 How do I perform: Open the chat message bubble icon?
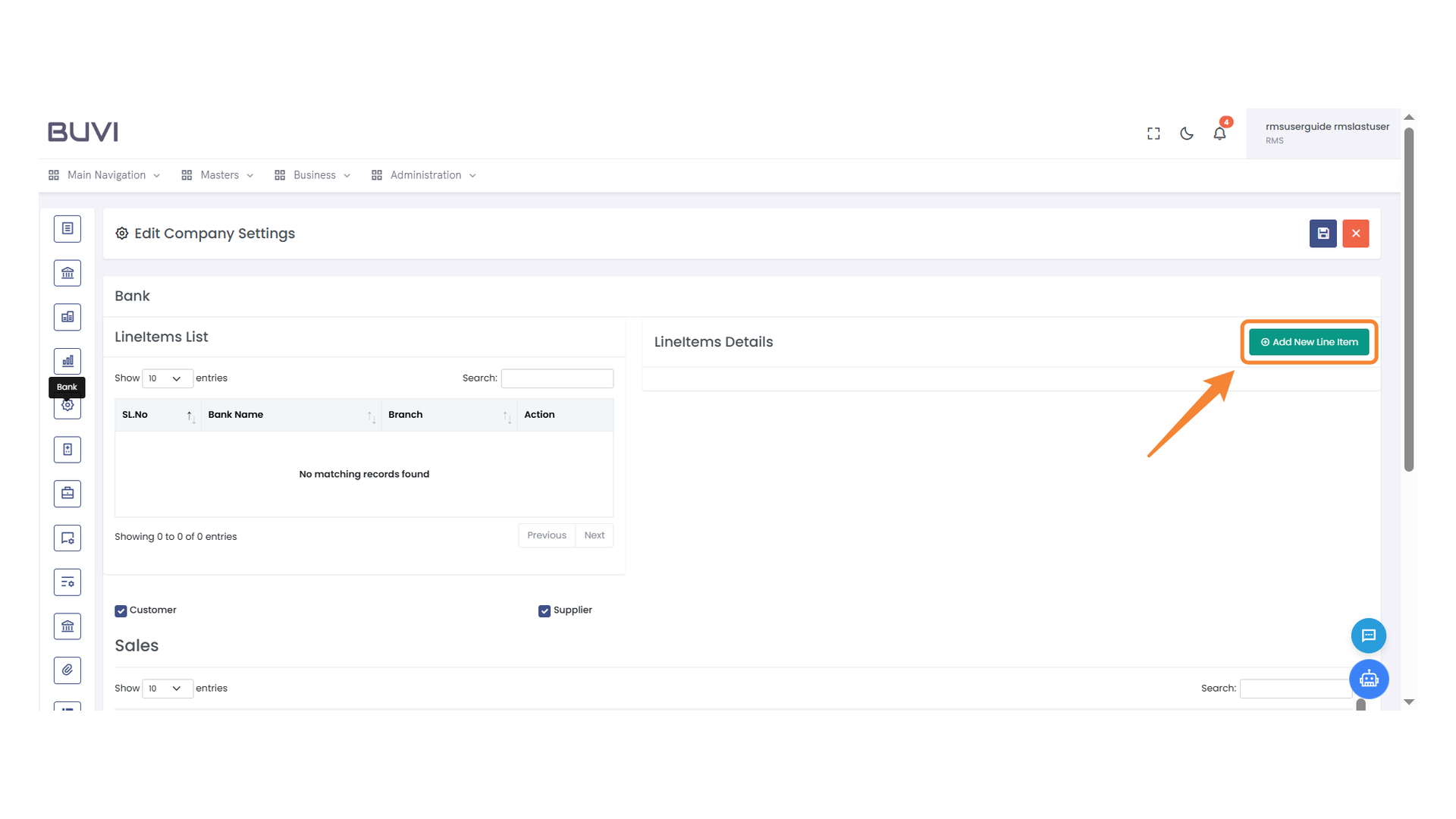1368,635
